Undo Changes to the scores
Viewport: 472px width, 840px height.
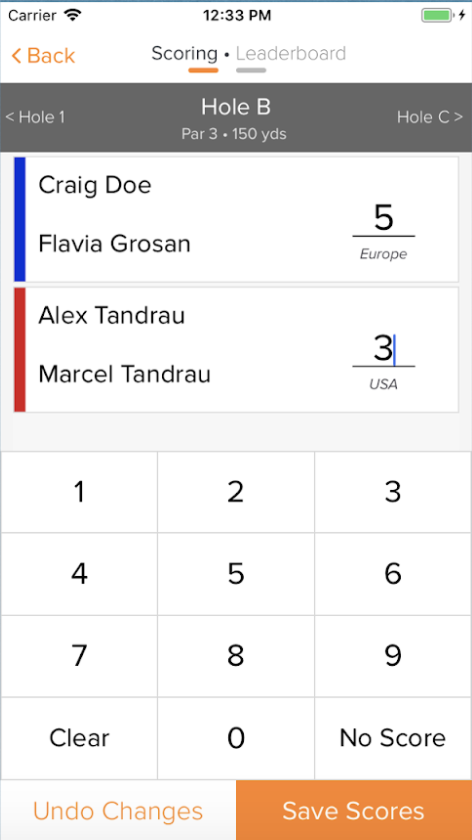[118, 811]
